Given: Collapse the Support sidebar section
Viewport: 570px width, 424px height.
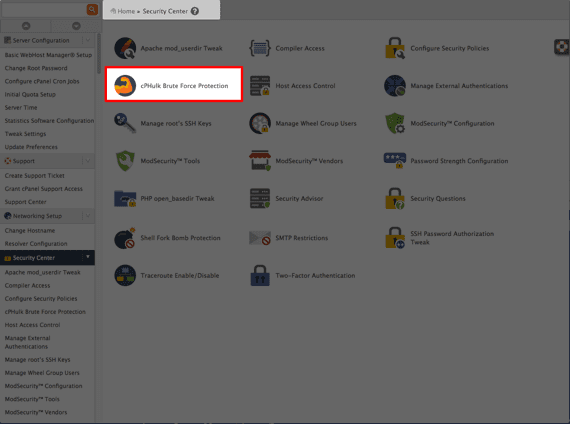Looking at the screenshot, I should point(88,161).
